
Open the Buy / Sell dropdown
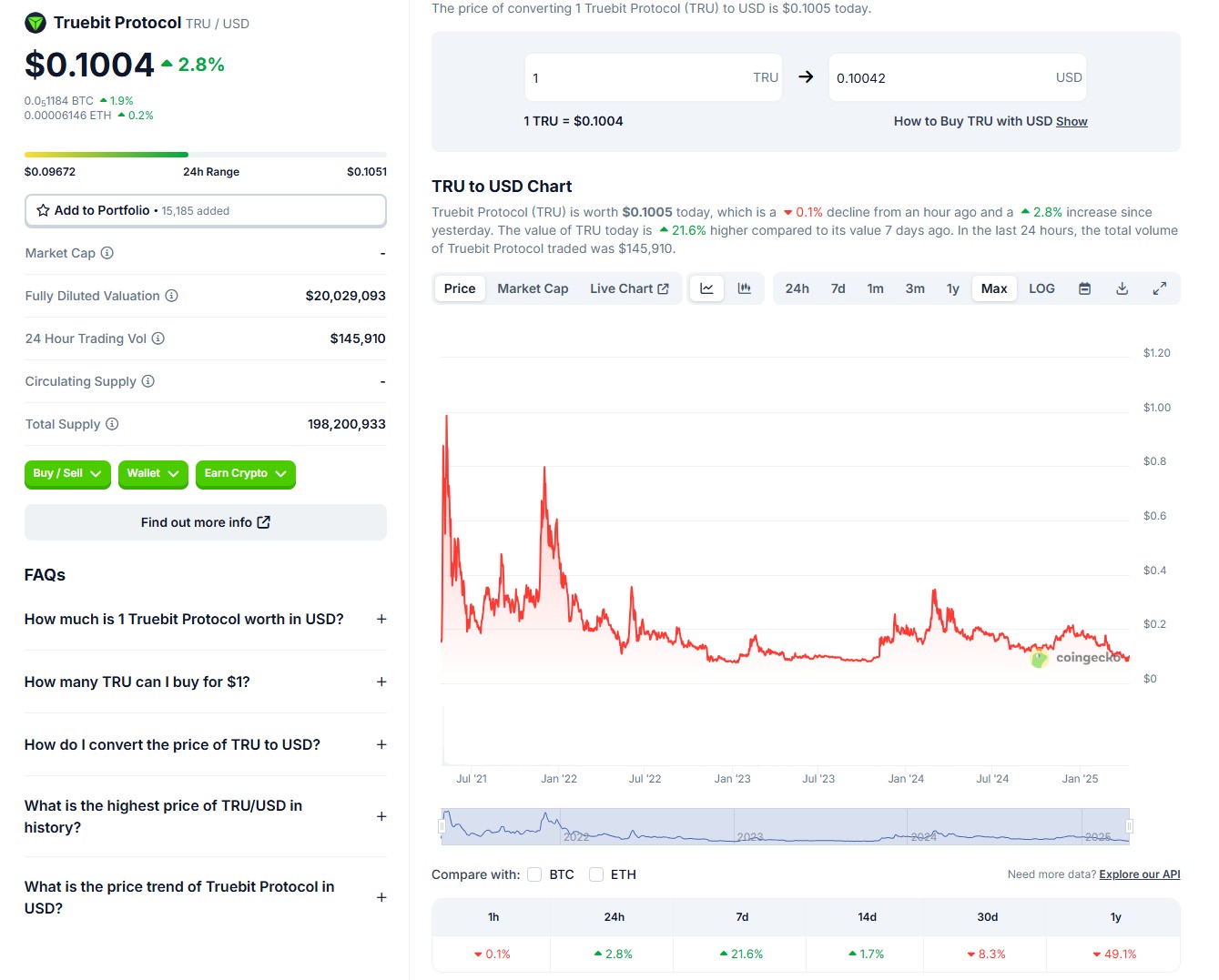[x=67, y=474]
